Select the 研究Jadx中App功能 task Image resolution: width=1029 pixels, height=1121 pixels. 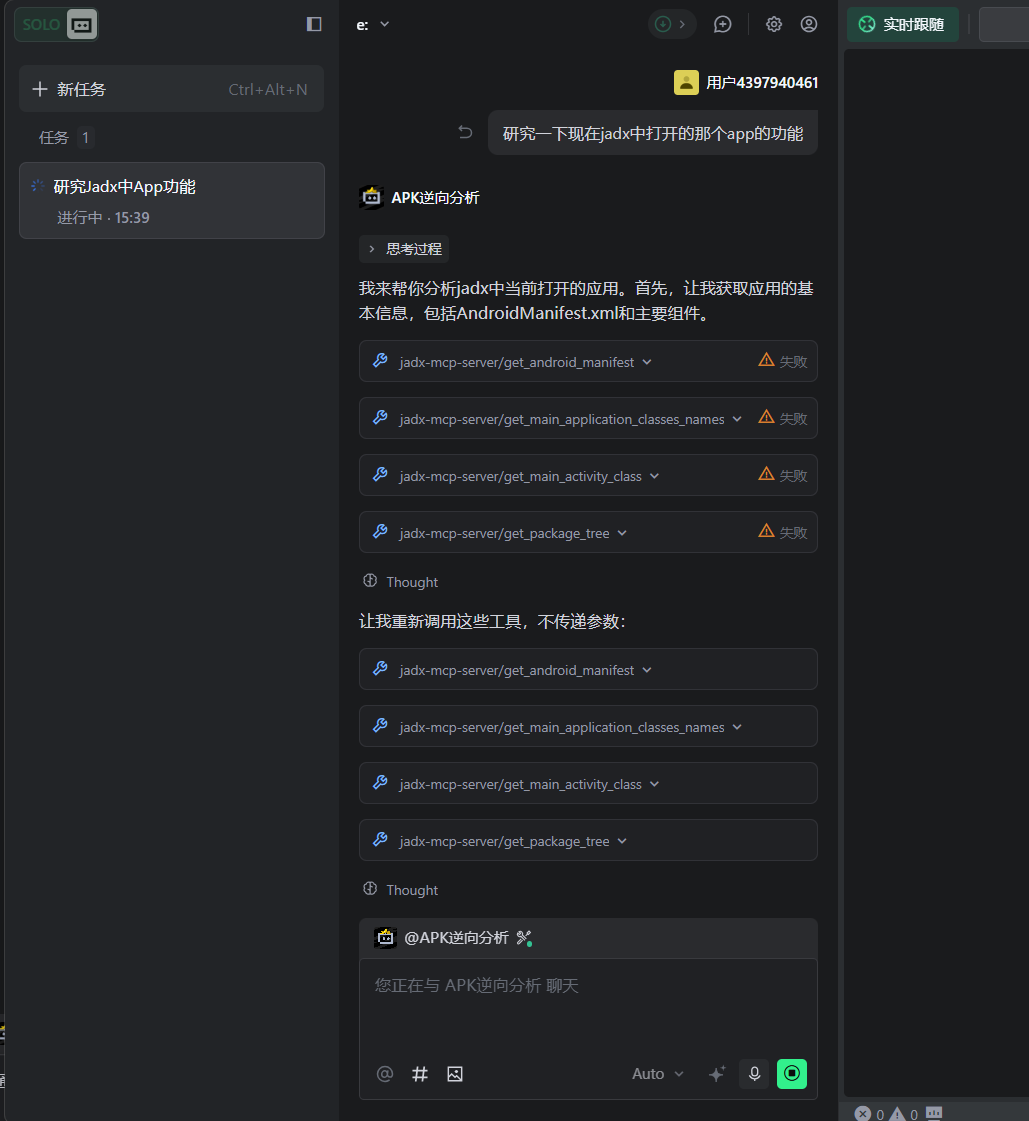[x=172, y=201]
